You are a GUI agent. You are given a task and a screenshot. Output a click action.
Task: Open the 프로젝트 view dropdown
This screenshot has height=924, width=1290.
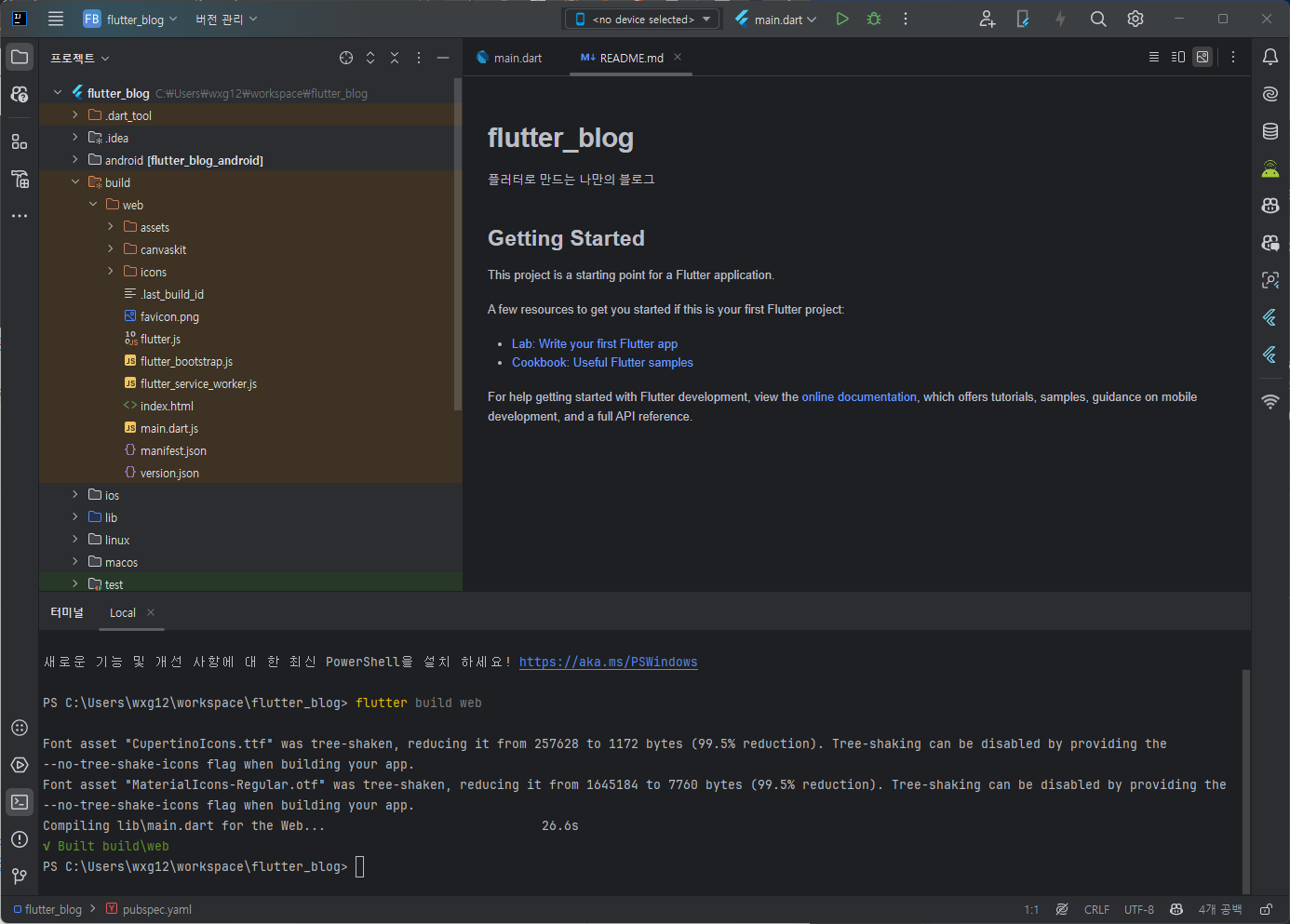point(80,58)
